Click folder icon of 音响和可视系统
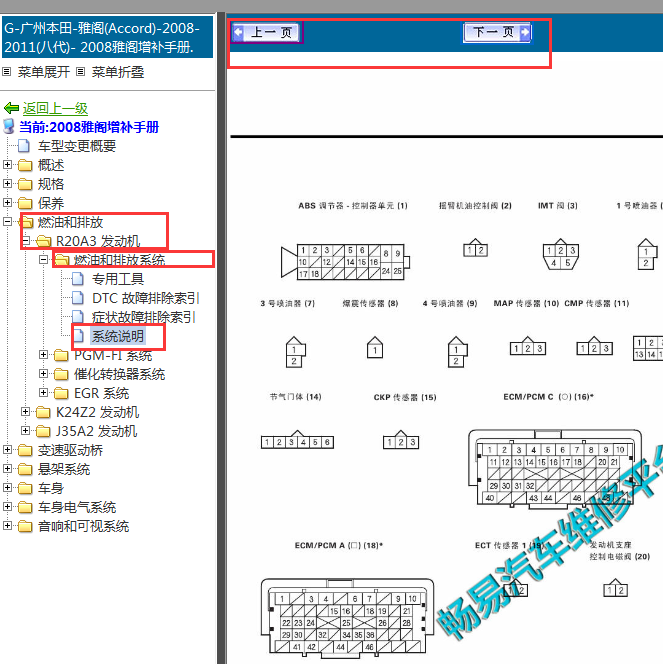This screenshot has width=663, height=664. pos(25,526)
